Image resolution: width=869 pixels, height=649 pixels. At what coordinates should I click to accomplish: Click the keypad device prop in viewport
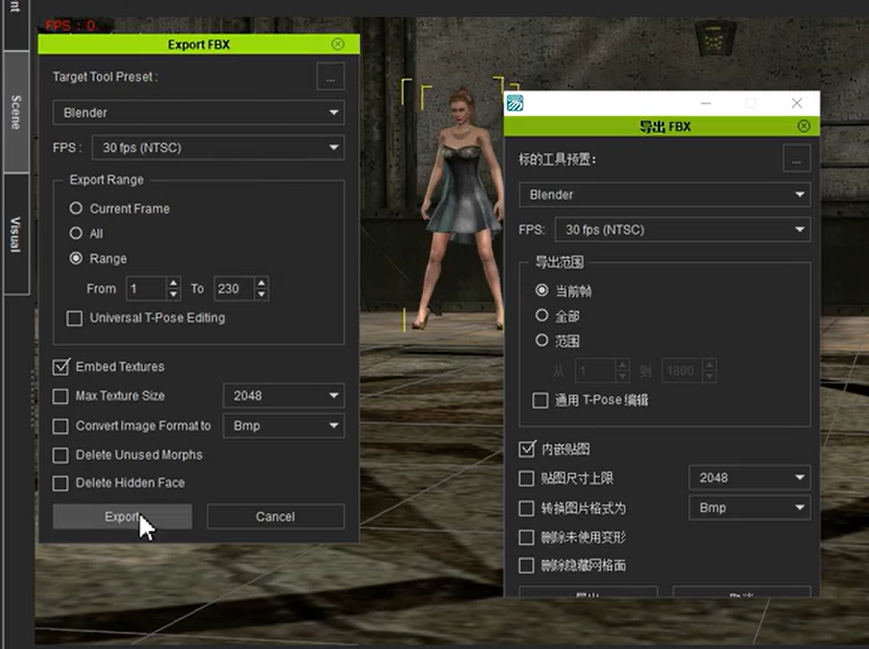(715, 38)
